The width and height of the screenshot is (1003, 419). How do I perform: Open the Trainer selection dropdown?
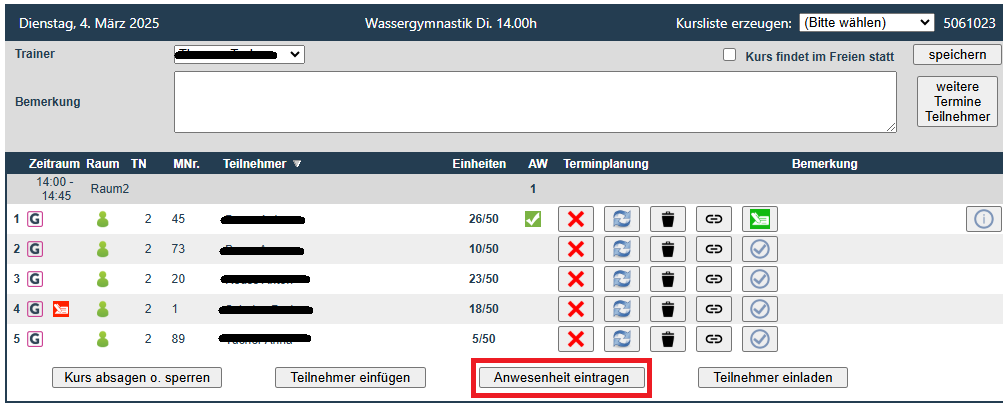(238, 55)
